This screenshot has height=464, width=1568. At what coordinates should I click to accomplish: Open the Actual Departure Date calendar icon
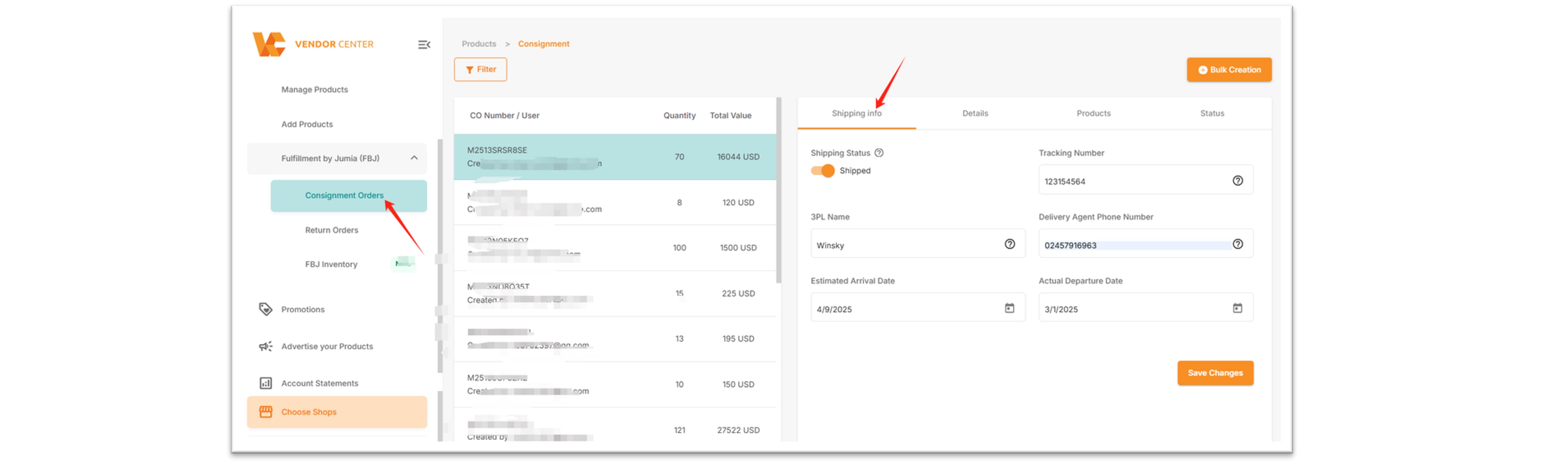pyautogui.click(x=1237, y=308)
